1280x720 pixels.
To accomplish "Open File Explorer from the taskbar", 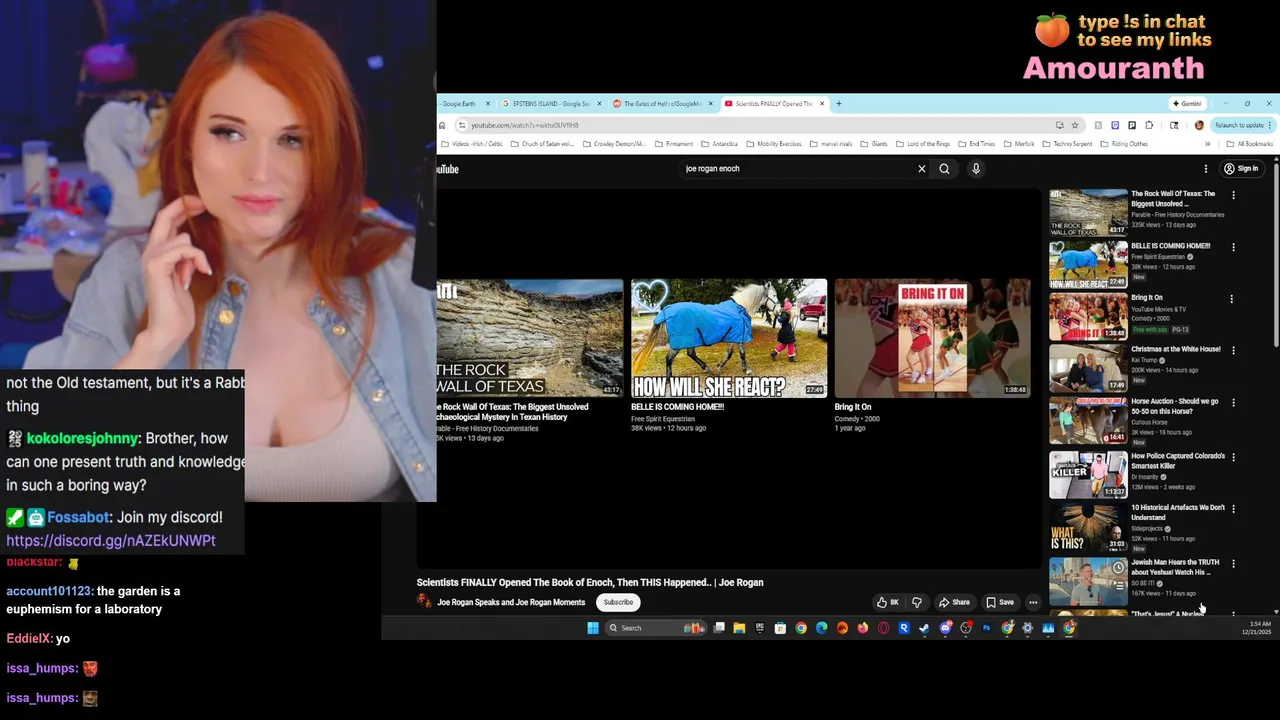I will (739, 628).
